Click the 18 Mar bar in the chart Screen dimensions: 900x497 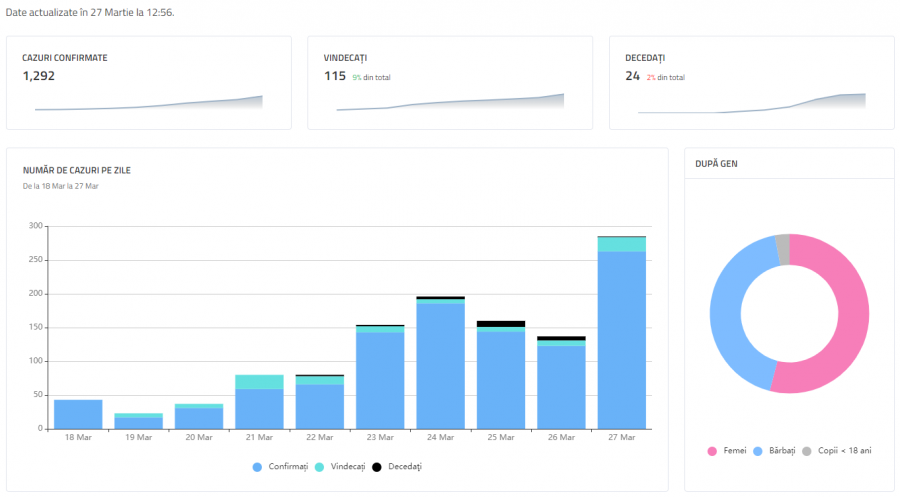(78, 414)
